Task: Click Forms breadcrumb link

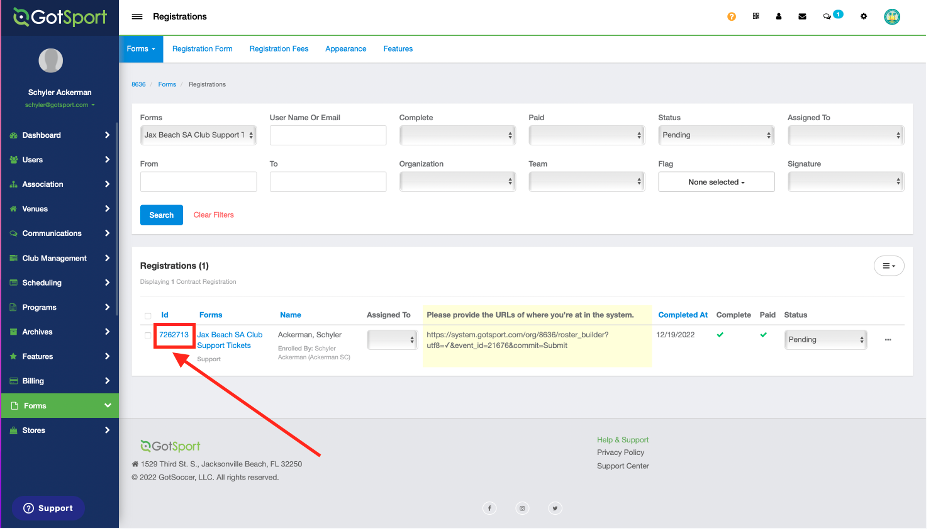Action: tap(167, 85)
